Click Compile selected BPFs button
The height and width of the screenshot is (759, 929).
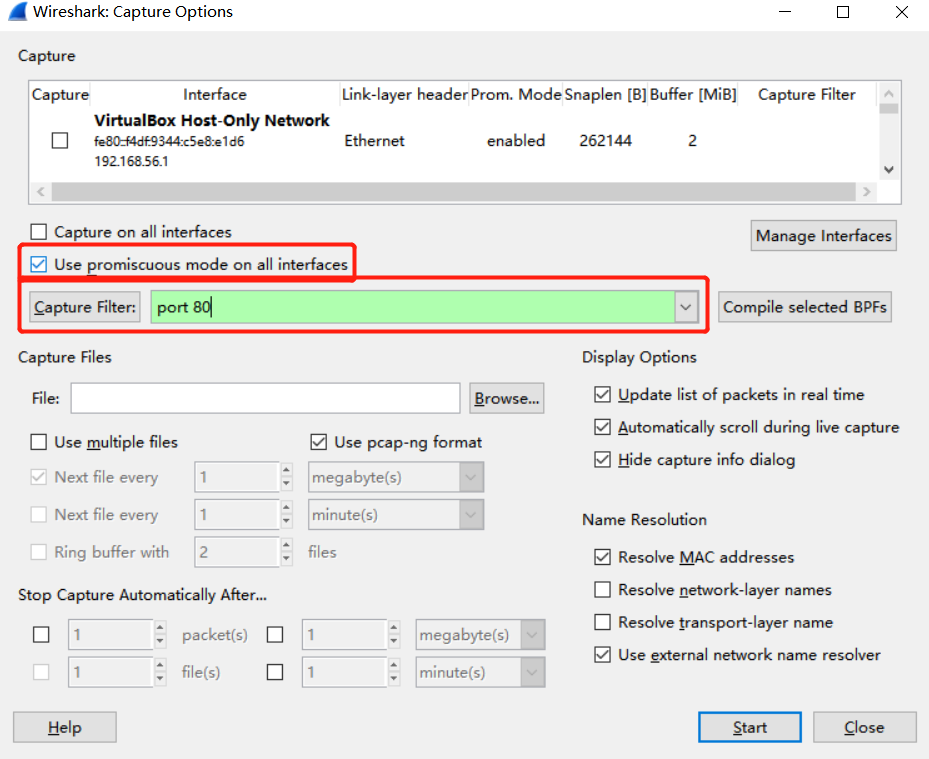(x=805, y=307)
